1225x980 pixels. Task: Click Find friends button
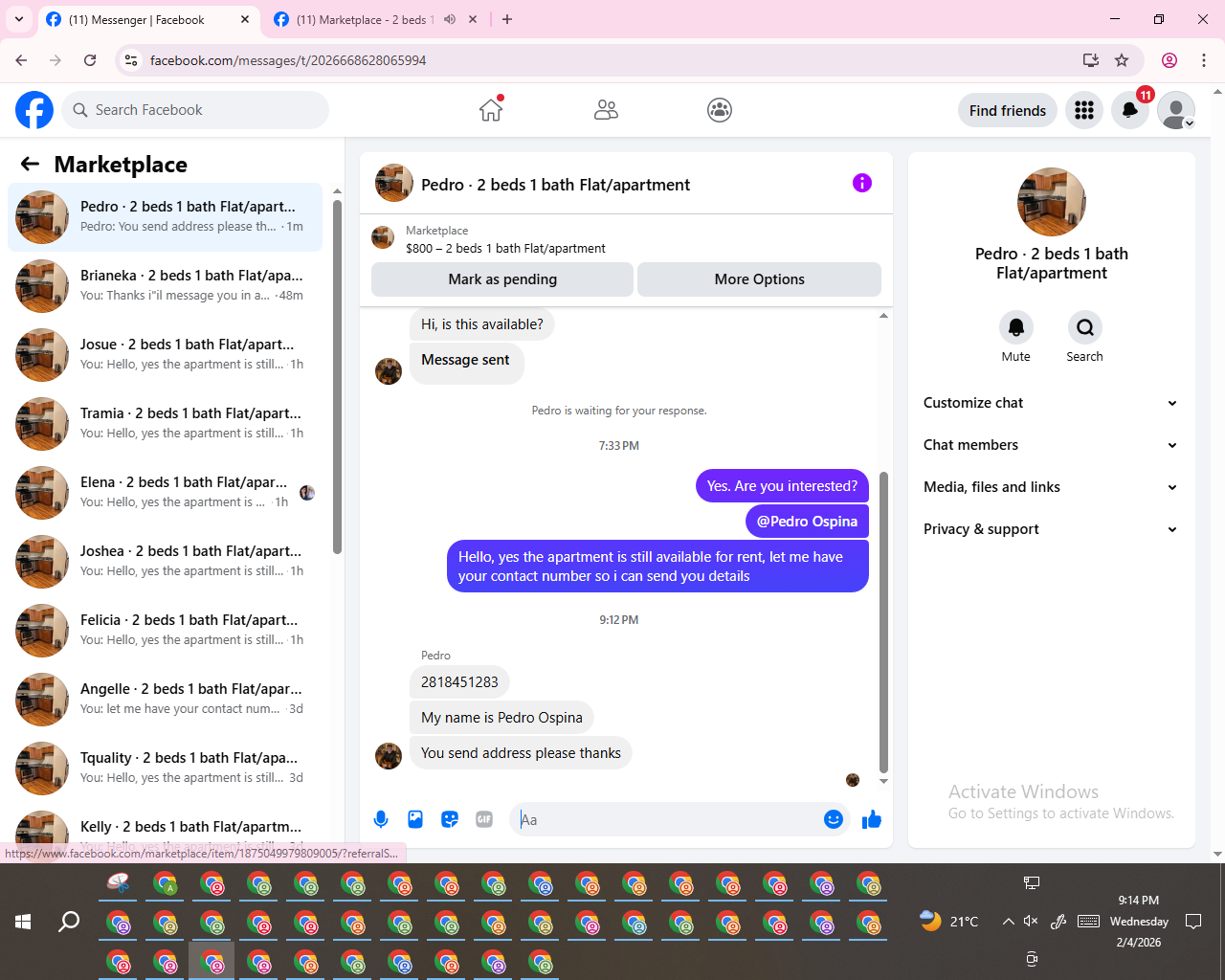pyautogui.click(x=1008, y=110)
